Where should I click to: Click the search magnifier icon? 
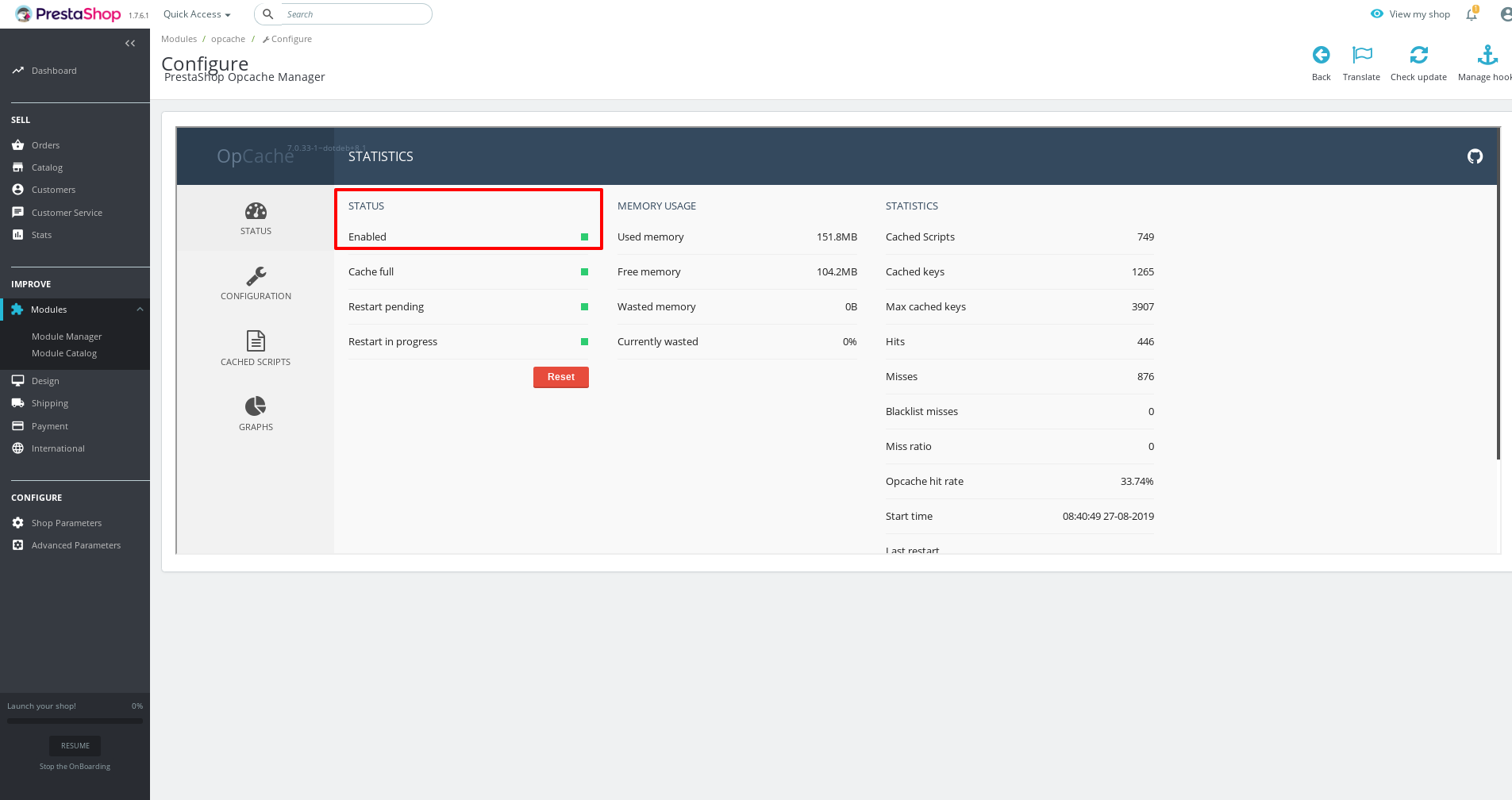click(268, 14)
